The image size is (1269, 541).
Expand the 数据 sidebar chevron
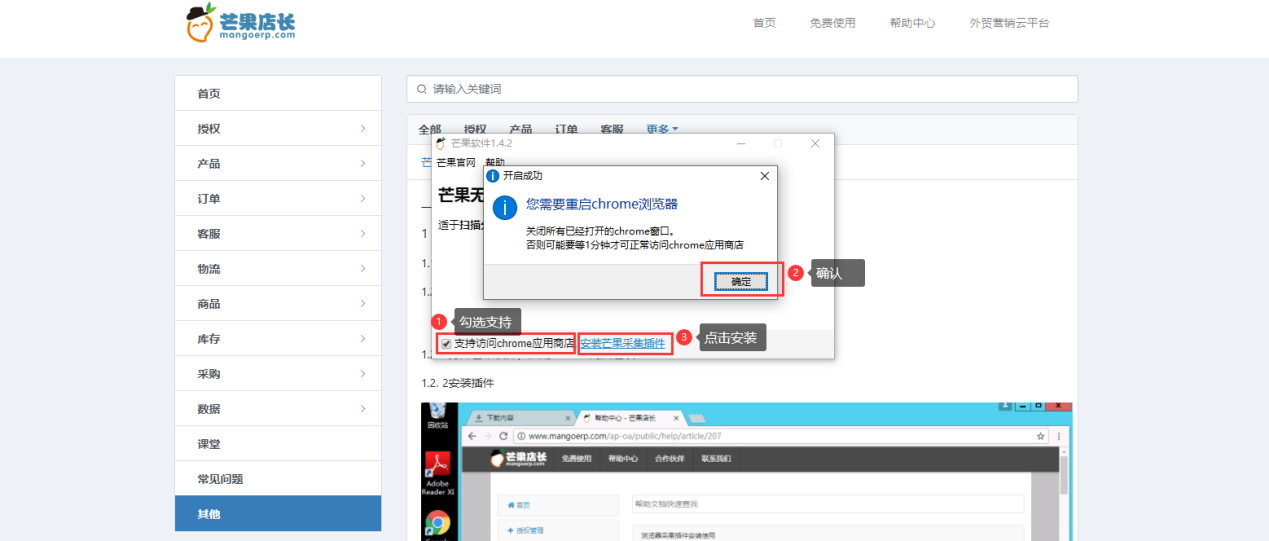363,409
